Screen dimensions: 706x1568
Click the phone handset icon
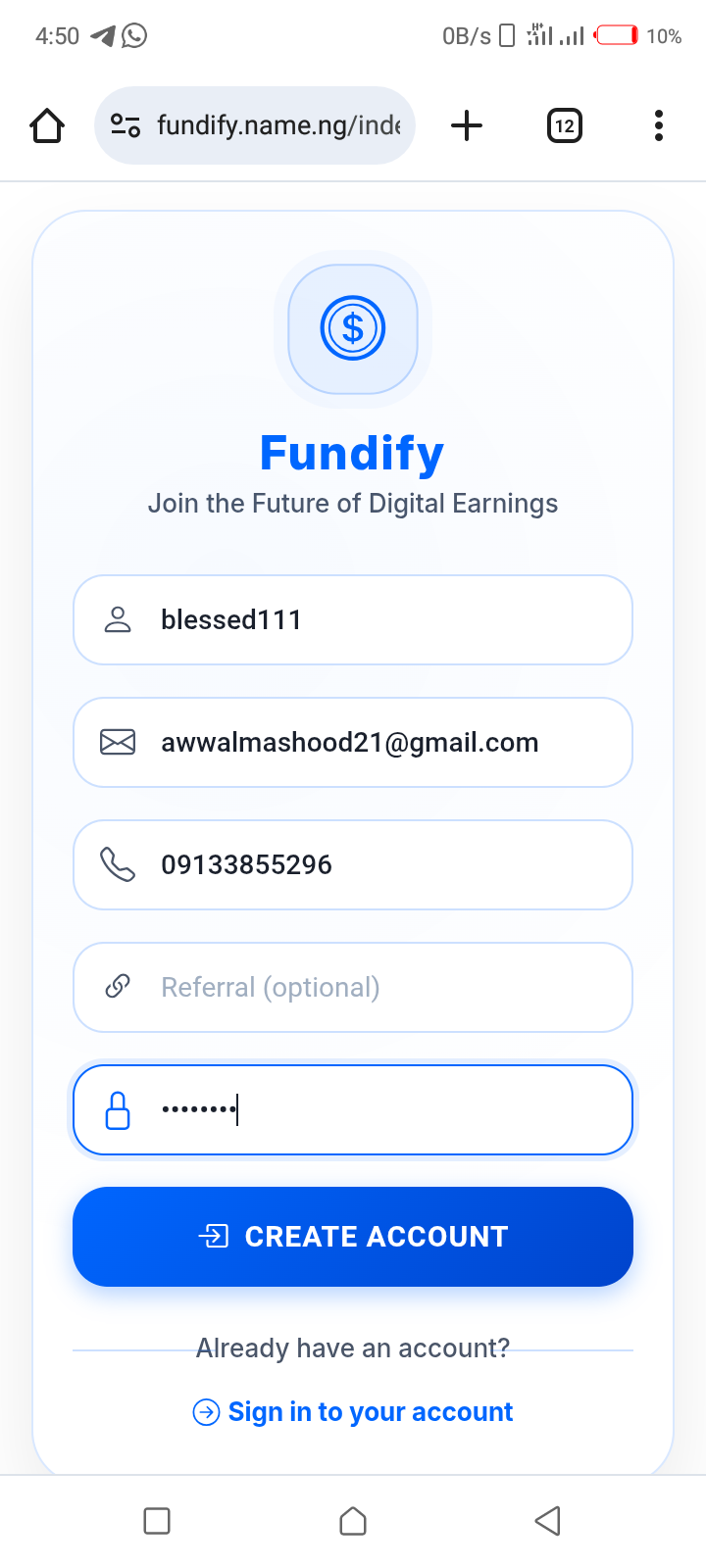point(118,864)
